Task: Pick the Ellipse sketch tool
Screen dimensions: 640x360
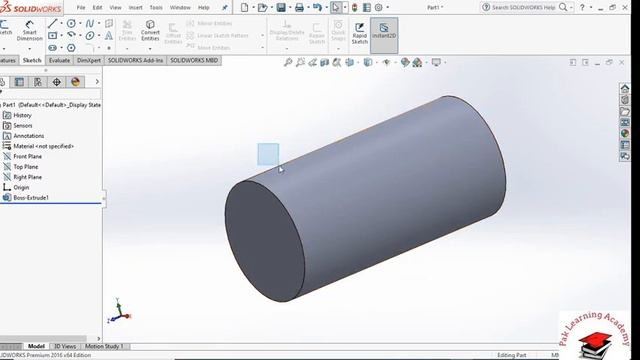Action: coord(90,36)
